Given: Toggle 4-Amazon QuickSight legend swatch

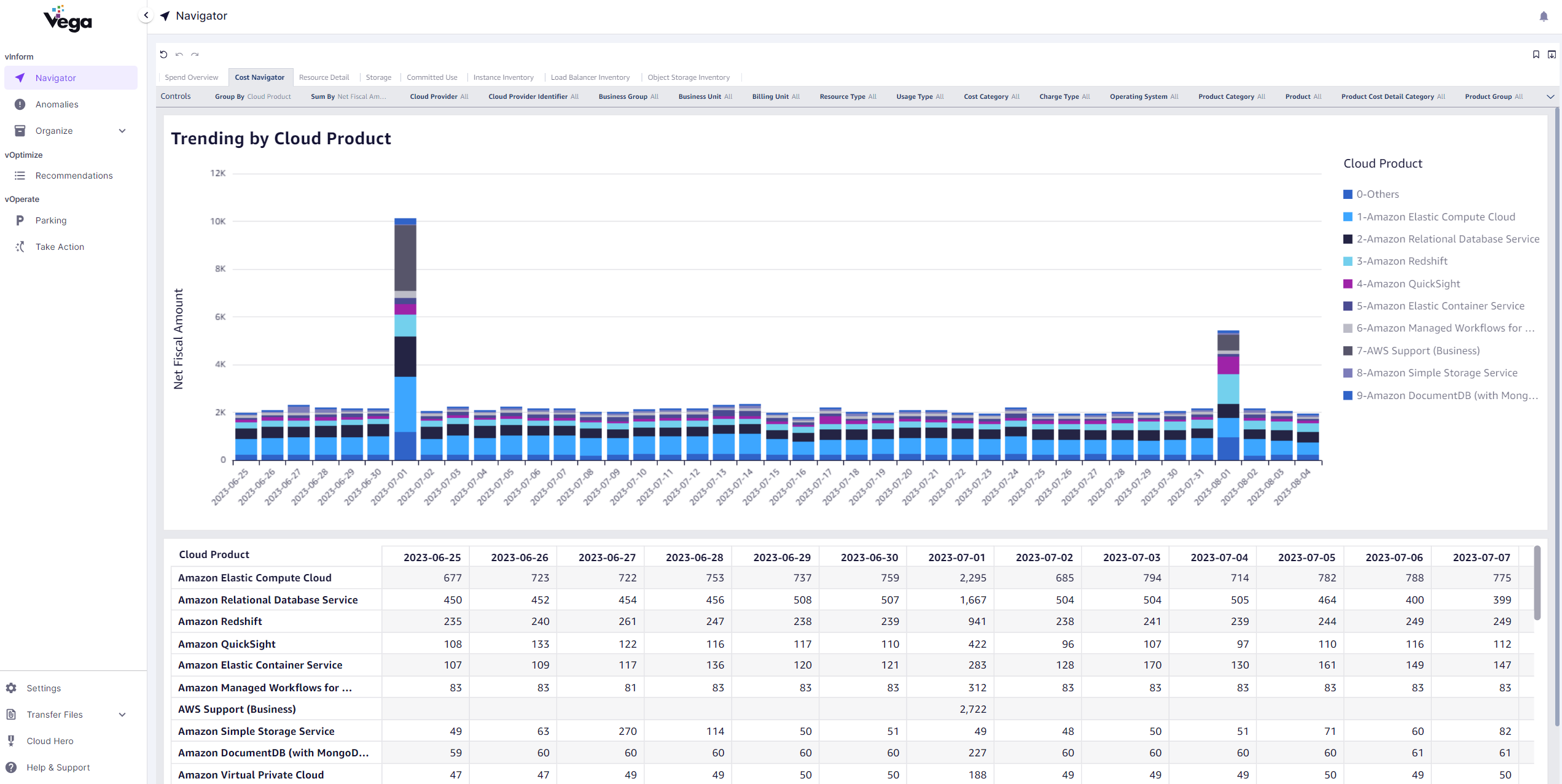Looking at the screenshot, I should point(1348,284).
